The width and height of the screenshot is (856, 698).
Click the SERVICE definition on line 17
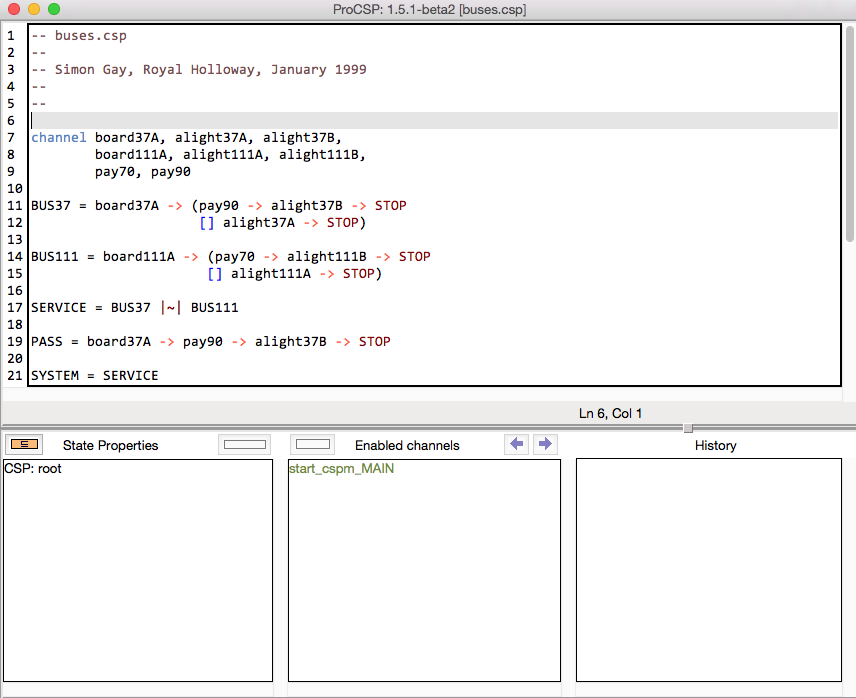(x=58, y=307)
